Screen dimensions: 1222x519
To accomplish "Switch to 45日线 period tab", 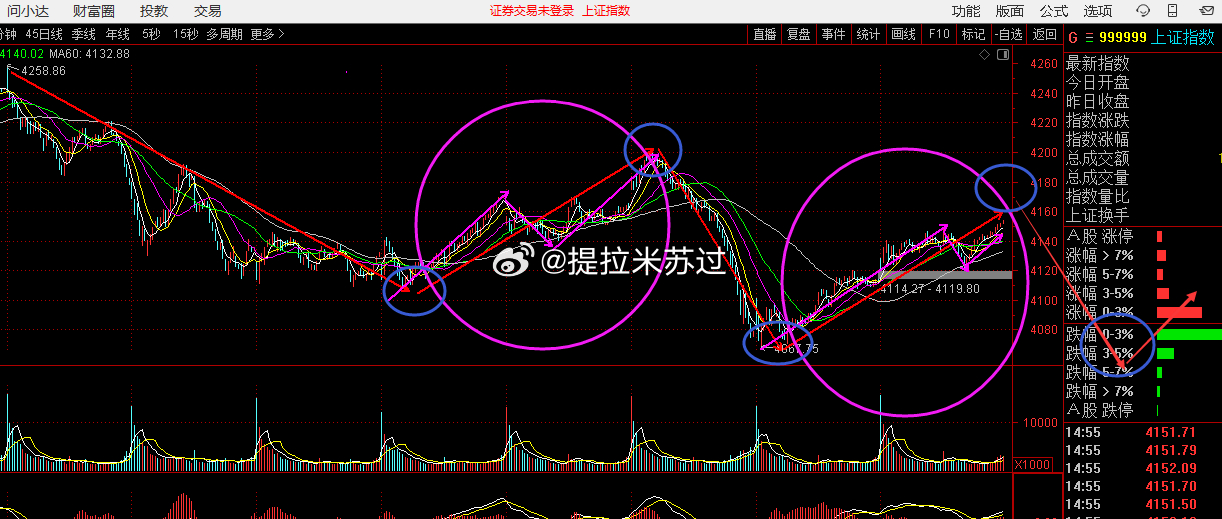I will pos(45,34).
